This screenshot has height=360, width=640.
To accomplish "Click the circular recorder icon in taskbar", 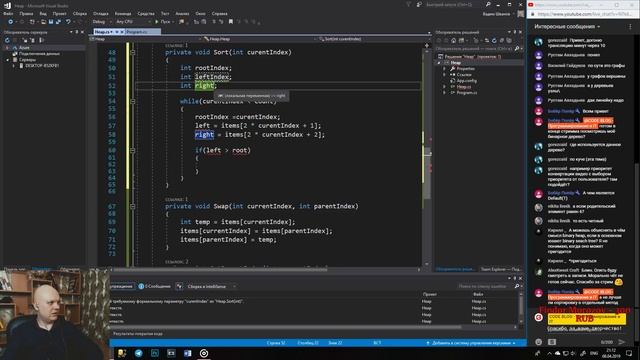I will tap(204, 353).
